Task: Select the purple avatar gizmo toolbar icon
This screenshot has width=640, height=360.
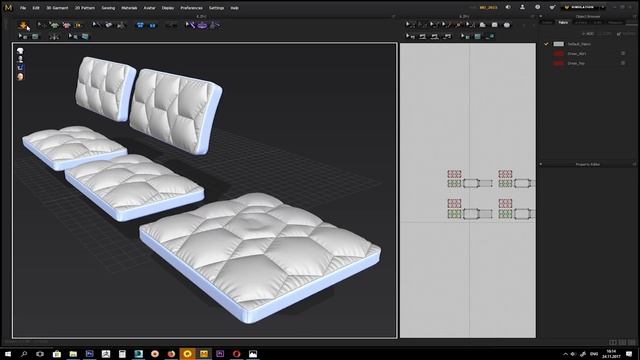Action: pyautogui.click(x=202, y=25)
